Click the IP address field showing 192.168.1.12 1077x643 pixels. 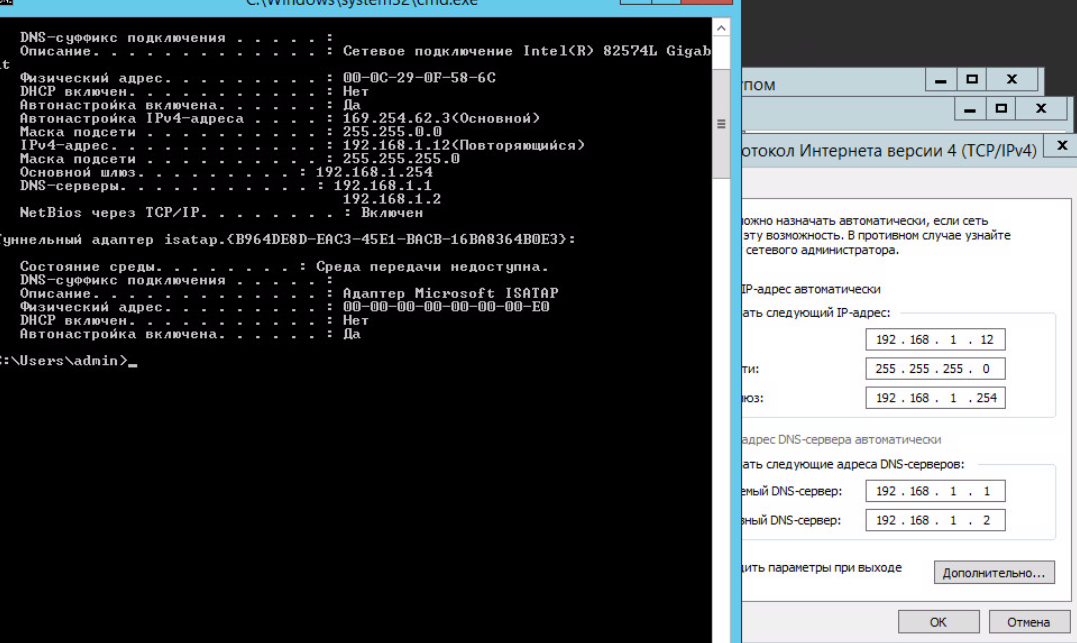[935, 339]
